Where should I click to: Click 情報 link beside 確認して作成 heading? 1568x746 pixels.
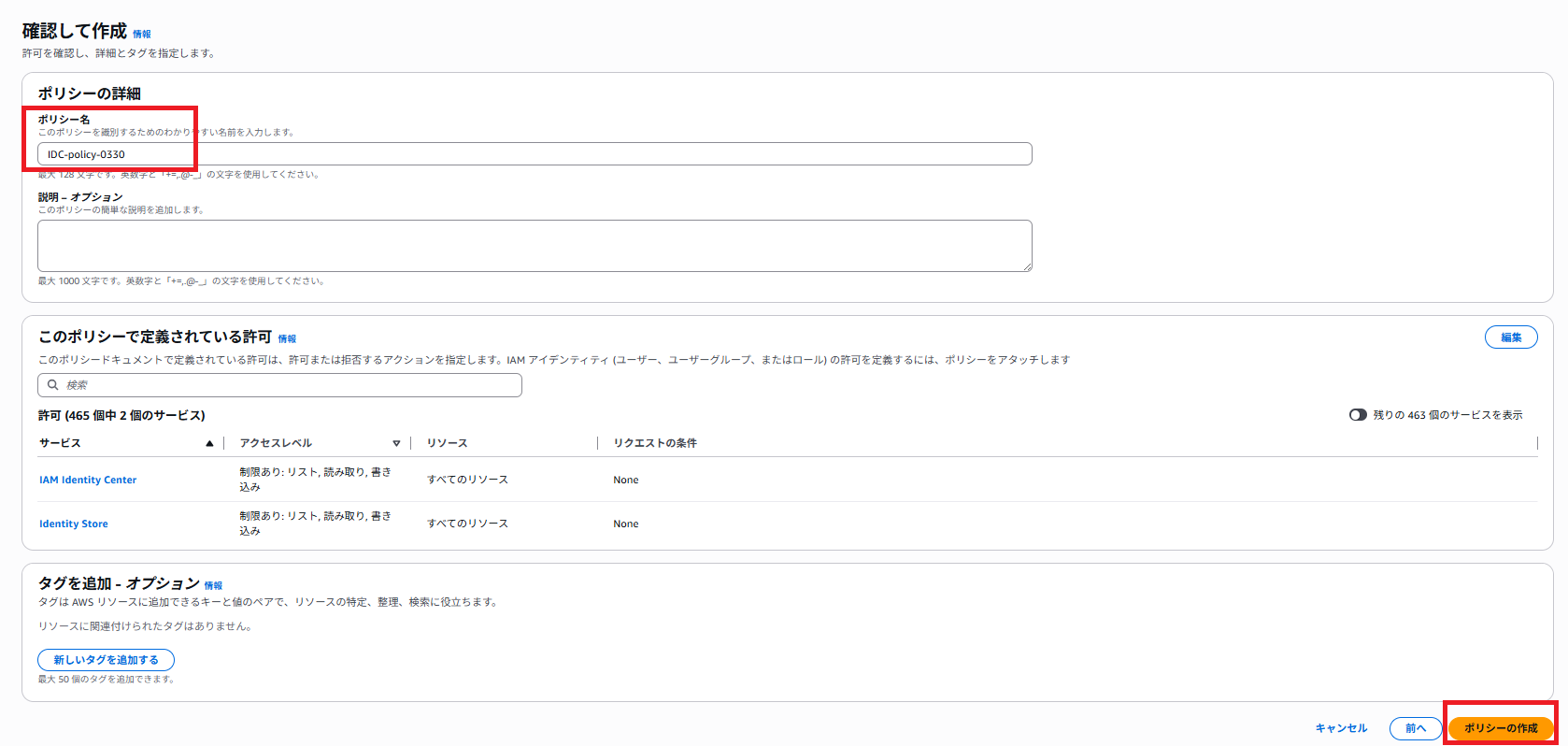pyautogui.click(x=141, y=35)
